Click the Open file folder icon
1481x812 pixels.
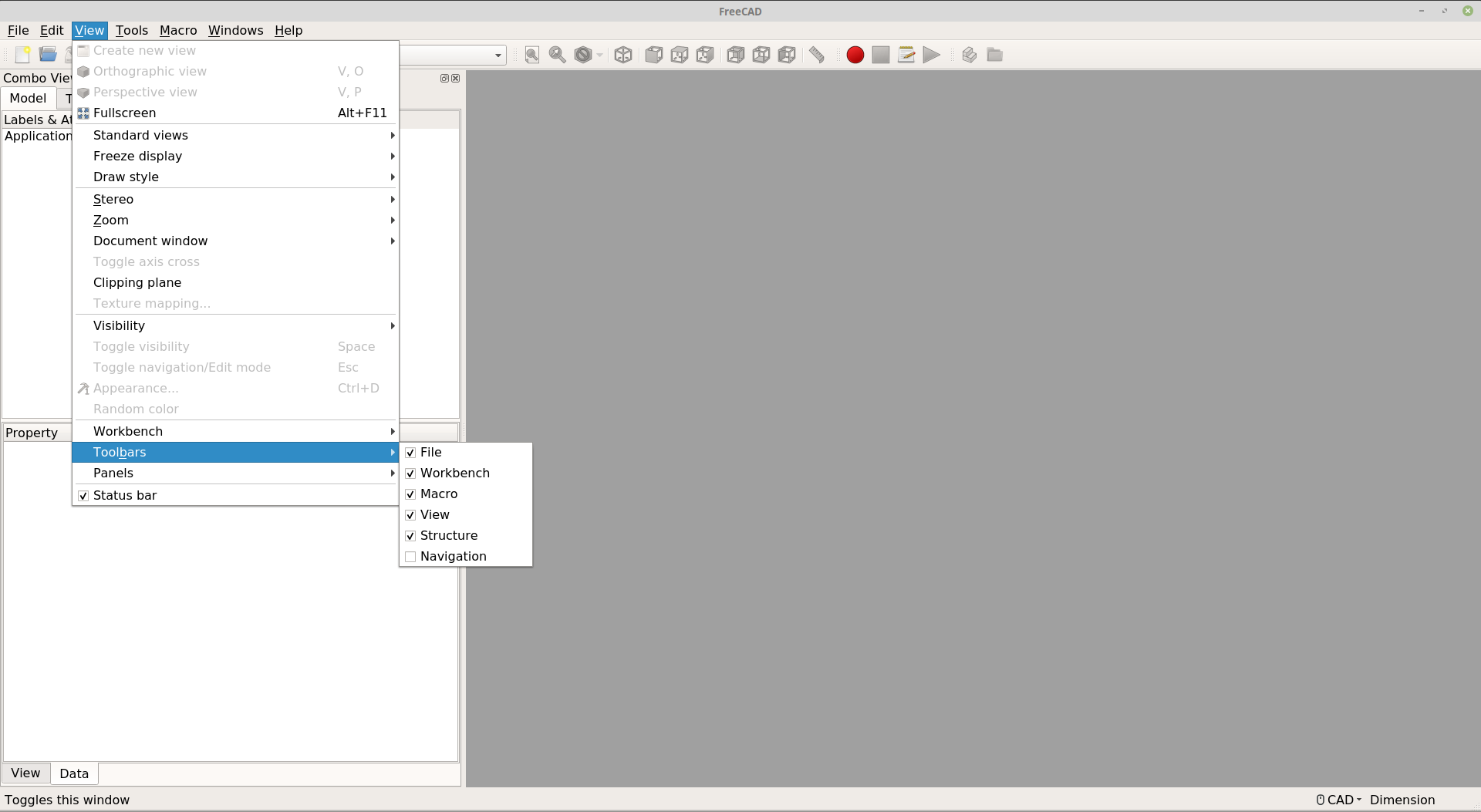(48, 55)
